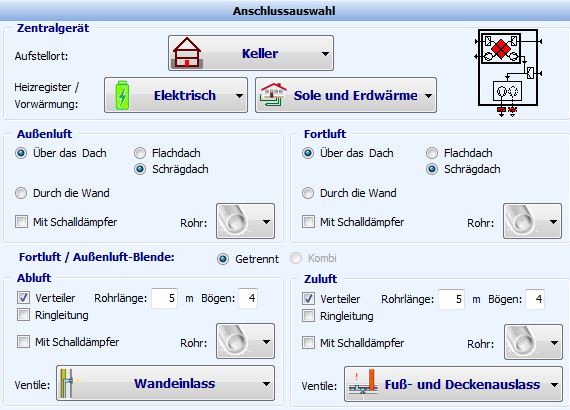Choose Flachdach option under Außenluft
Image resolution: width=570 pixels, height=410 pixels.
[140, 153]
